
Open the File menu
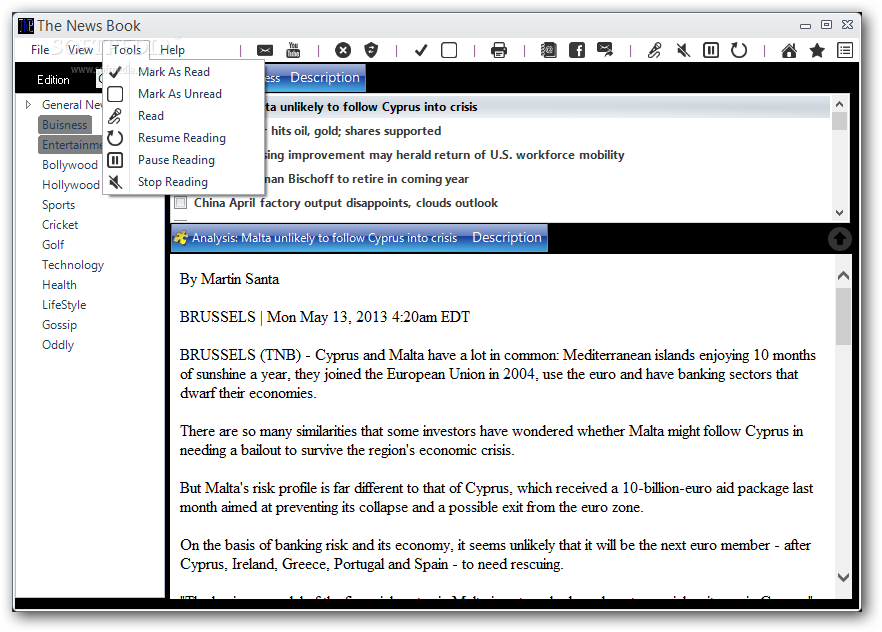(40, 50)
